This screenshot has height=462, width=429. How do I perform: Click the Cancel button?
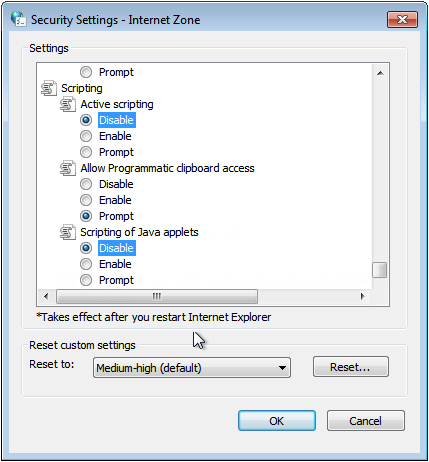coord(366,421)
